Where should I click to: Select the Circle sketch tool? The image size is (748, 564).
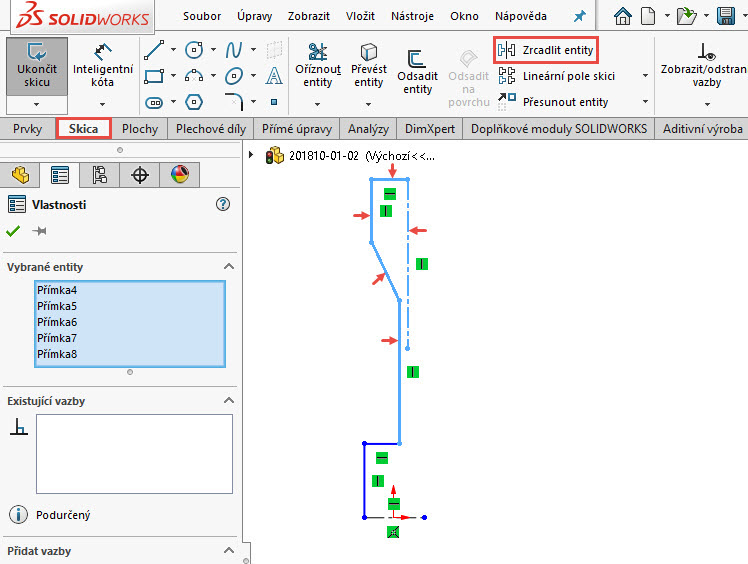point(194,50)
